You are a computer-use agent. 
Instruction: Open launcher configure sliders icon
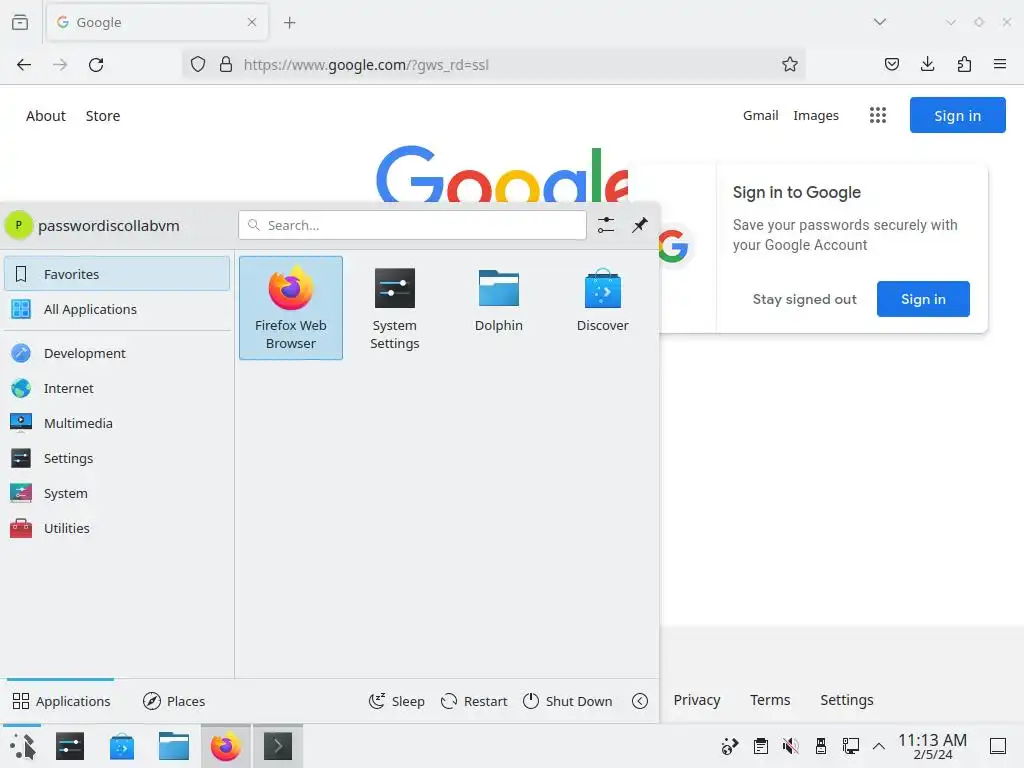click(606, 225)
